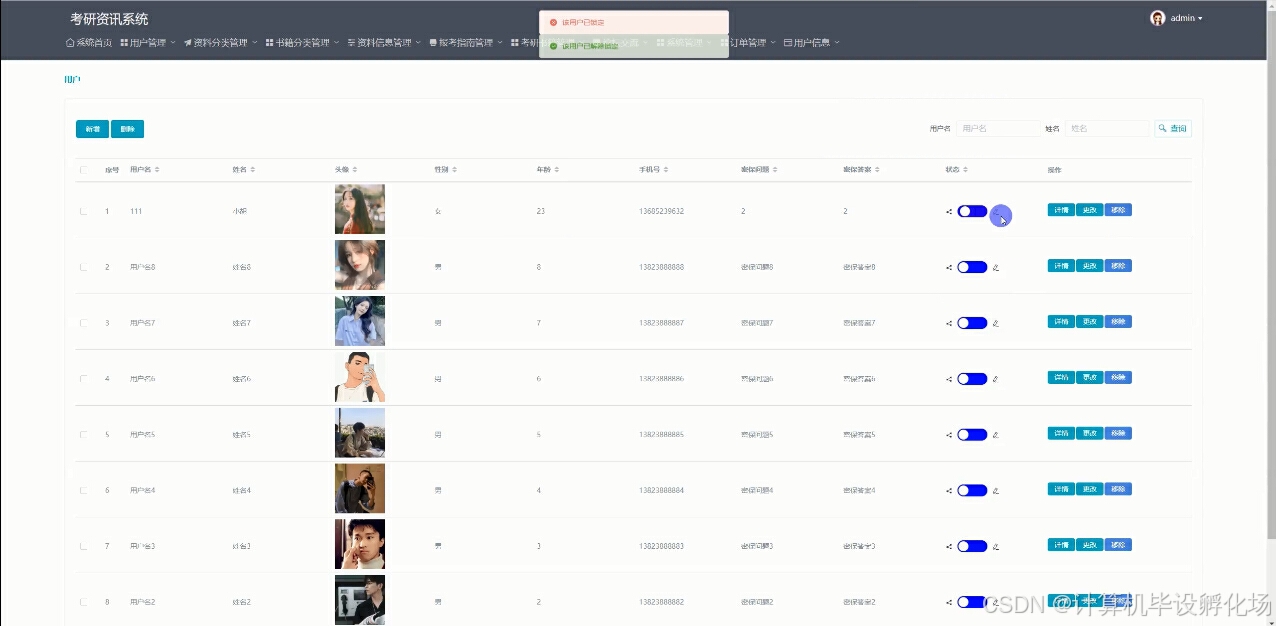
Task: Click 更改 for 用户名8 row
Action: click(x=1090, y=266)
